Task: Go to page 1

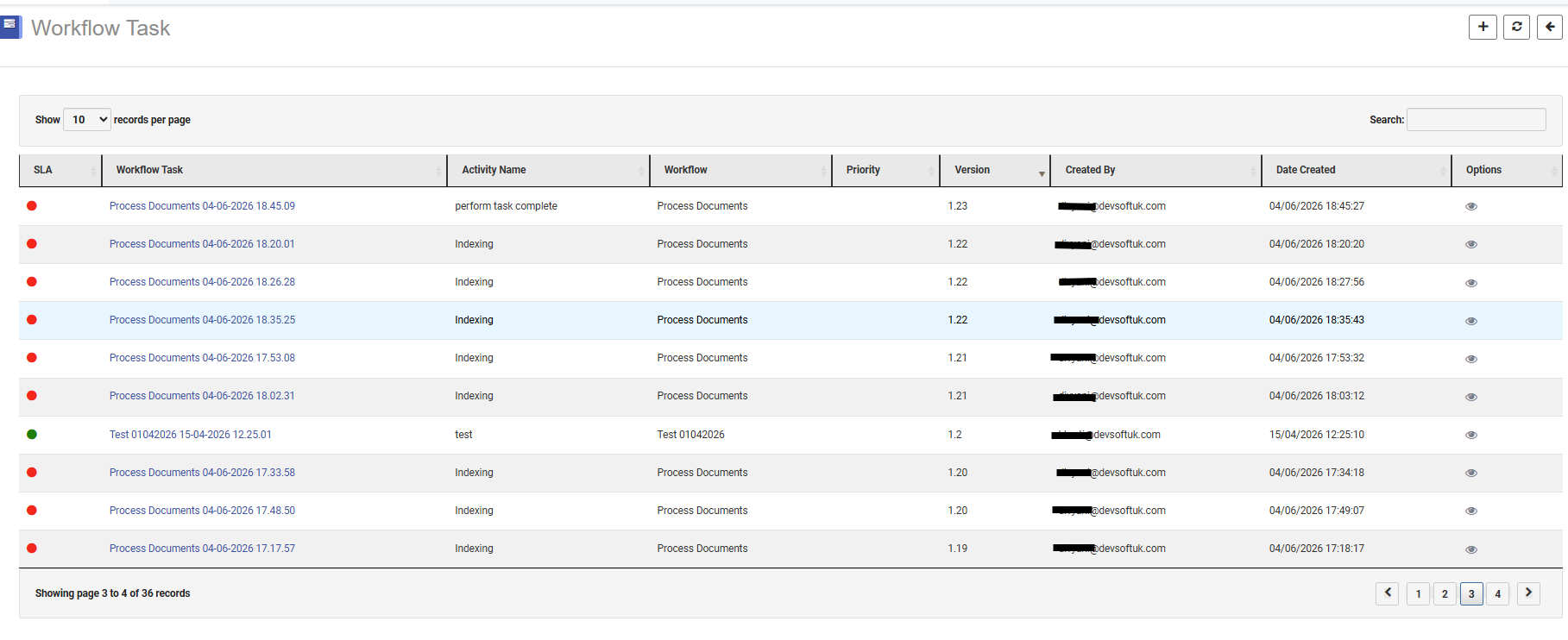Action: [x=1418, y=593]
